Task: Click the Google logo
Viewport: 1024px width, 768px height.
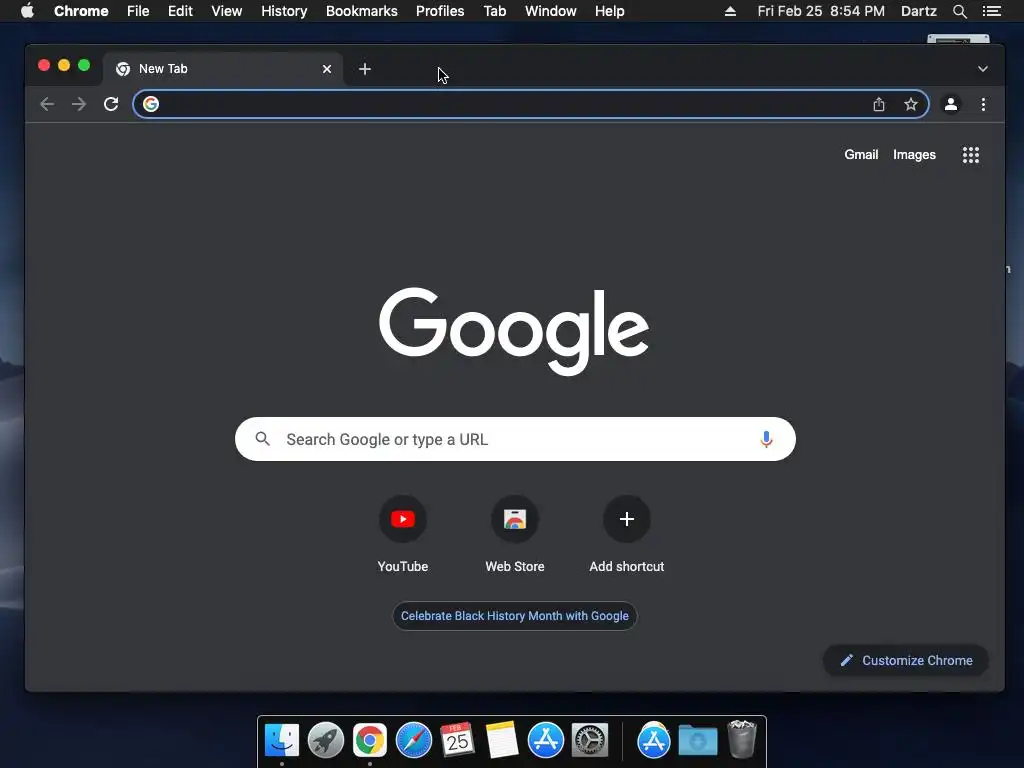Action: 514,330
